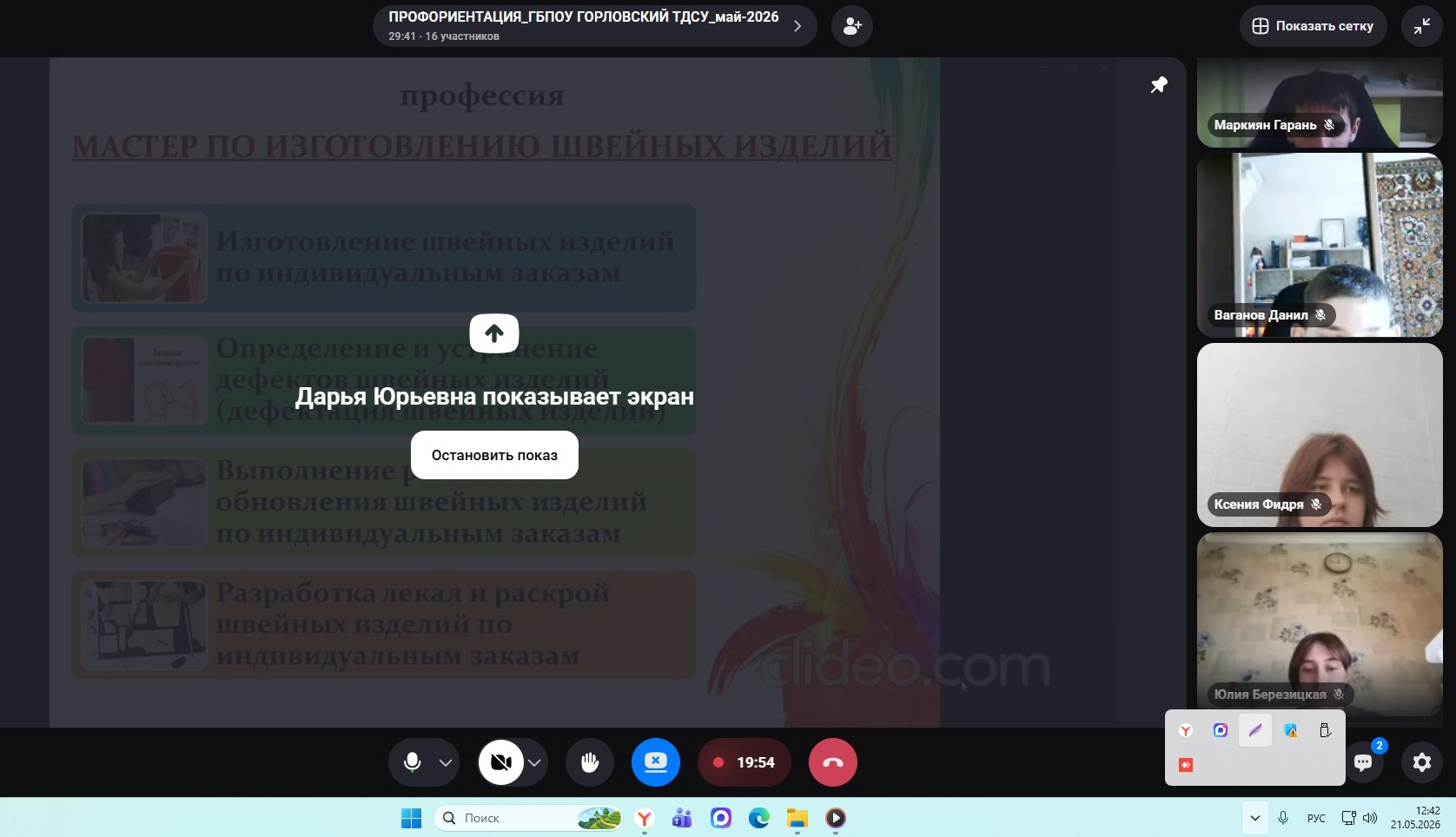Click the purple feather icon in the hidden icons popup
Screen dimensions: 1456x837
click(x=1255, y=730)
